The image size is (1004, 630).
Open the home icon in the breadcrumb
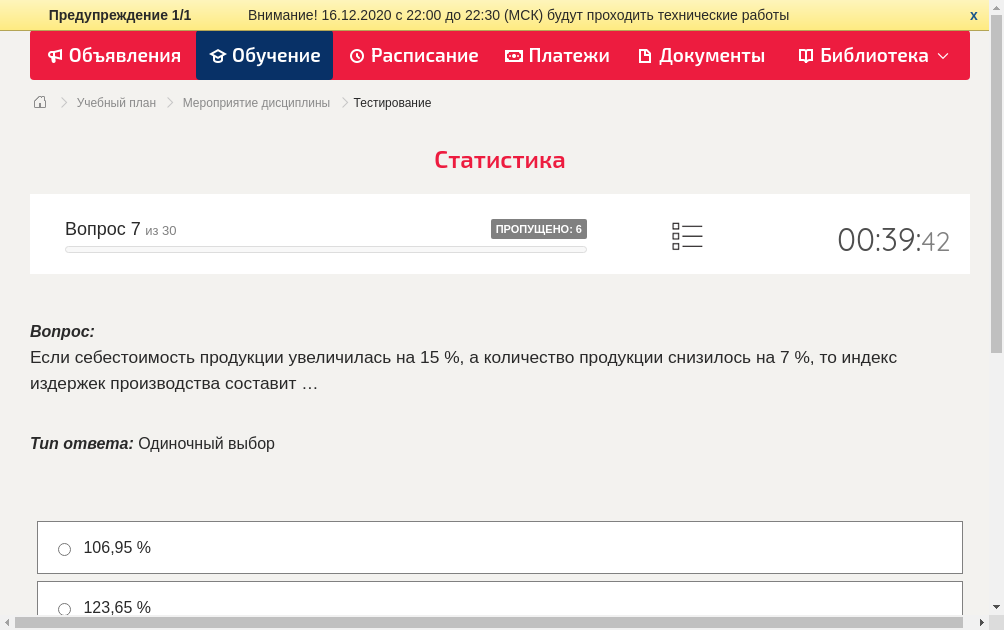tap(39, 102)
